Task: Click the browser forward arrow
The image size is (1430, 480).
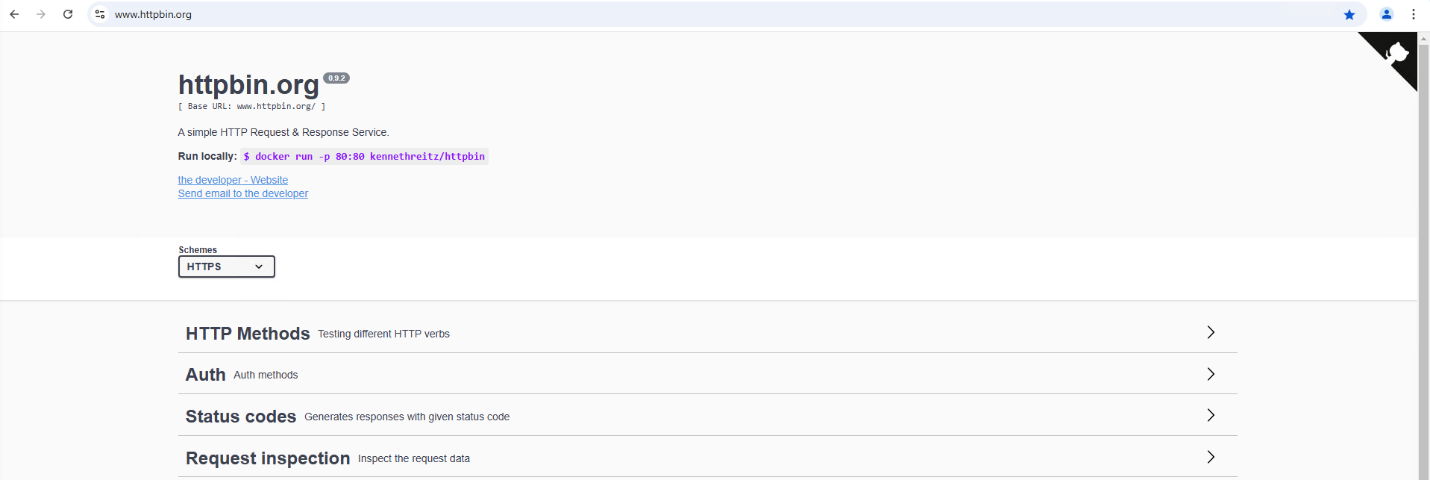Action: point(41,14)
